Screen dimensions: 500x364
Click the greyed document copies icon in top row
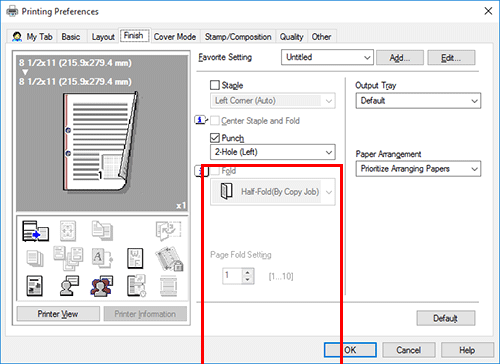[102, 230]
